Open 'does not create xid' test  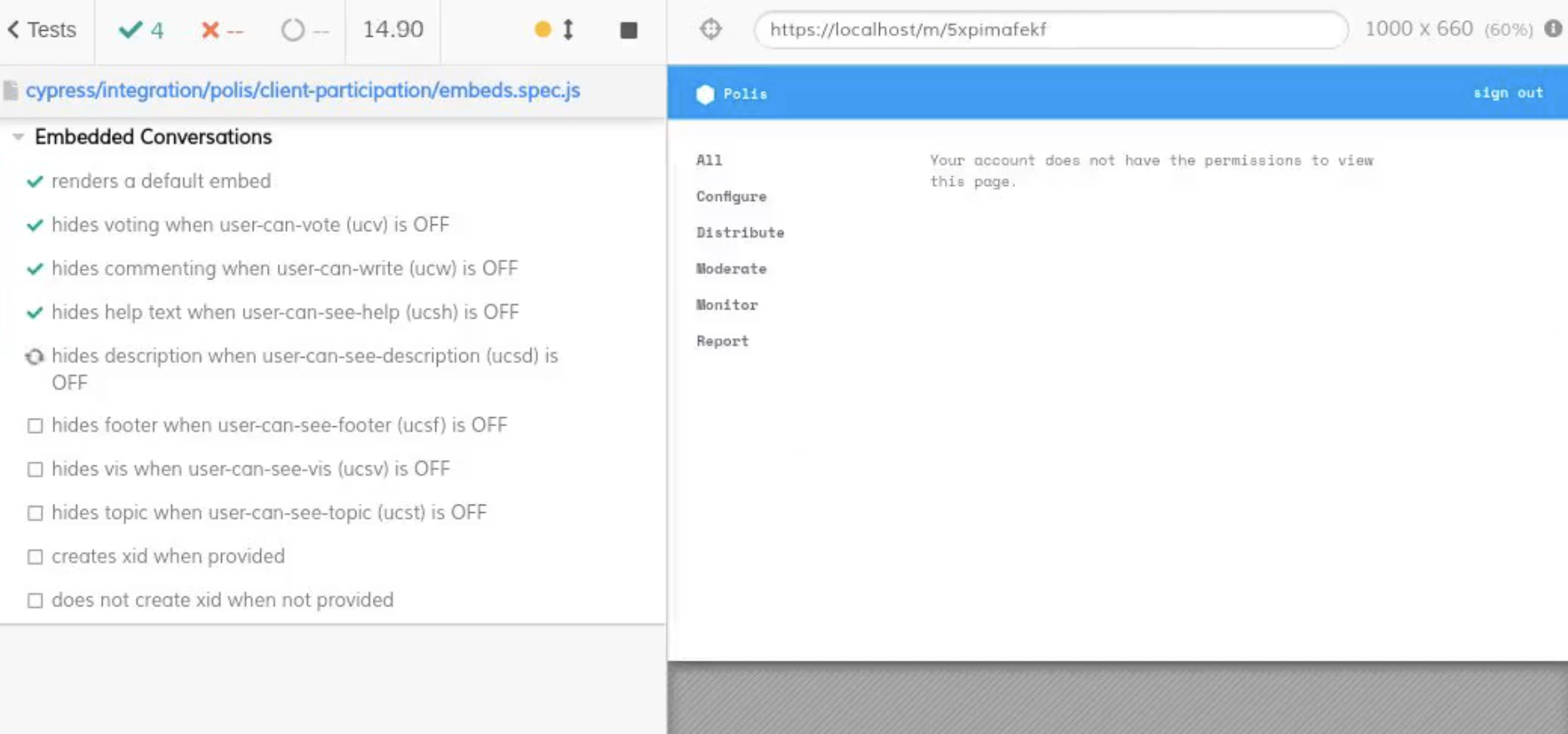point(223,600)
